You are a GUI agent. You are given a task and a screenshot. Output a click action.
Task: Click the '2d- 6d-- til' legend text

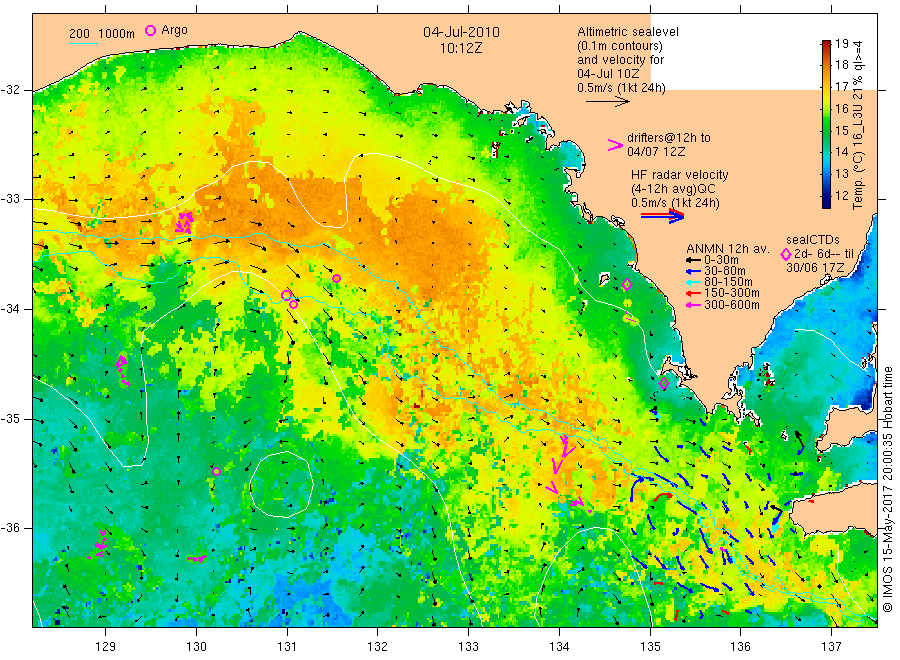824,254
